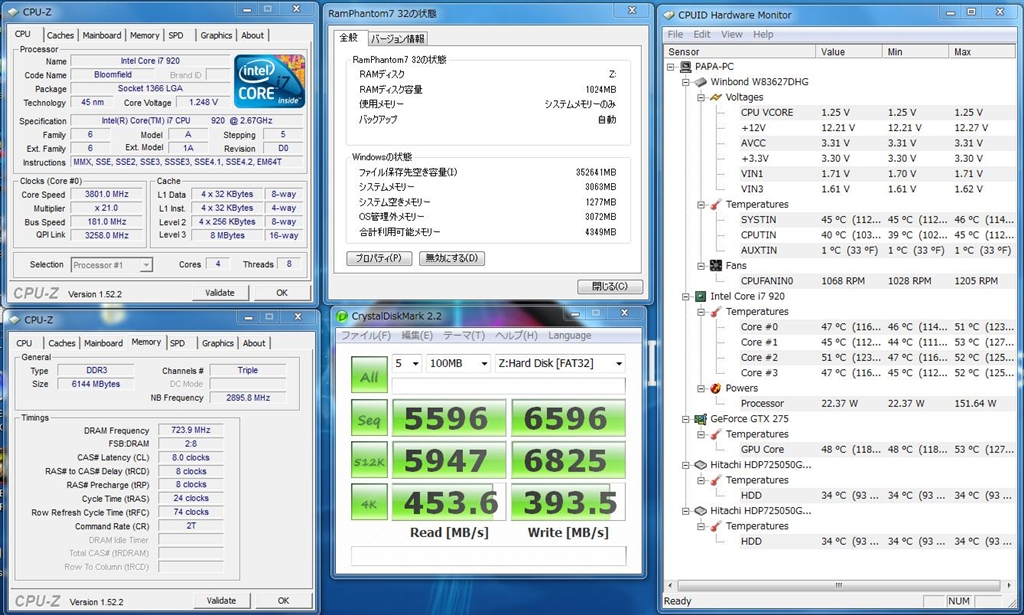Click OK in the top CPU-Z window
Image resolution: width=1024 pixels, height=615 pixels.
point(282,293)
